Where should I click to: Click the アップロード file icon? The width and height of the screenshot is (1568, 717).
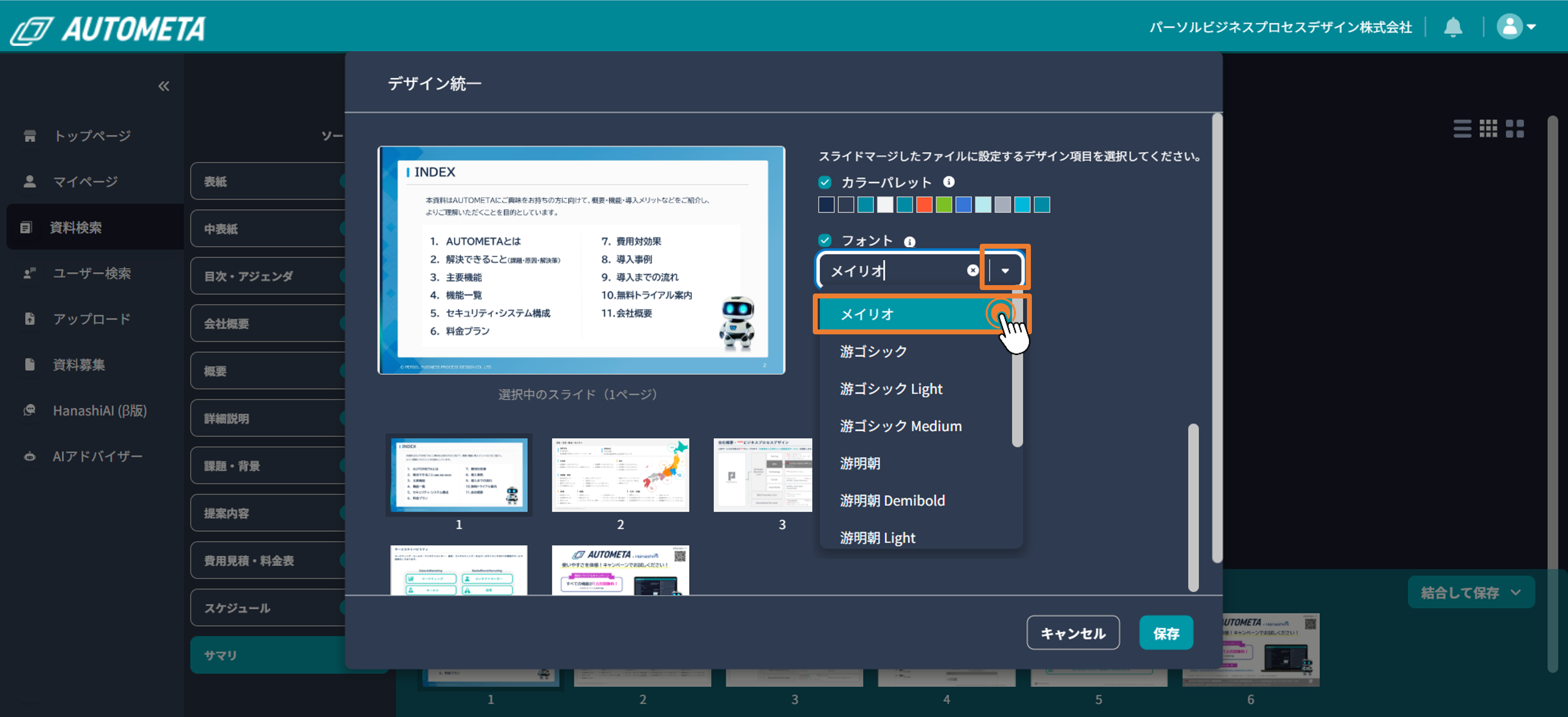(x=29, y=318)
